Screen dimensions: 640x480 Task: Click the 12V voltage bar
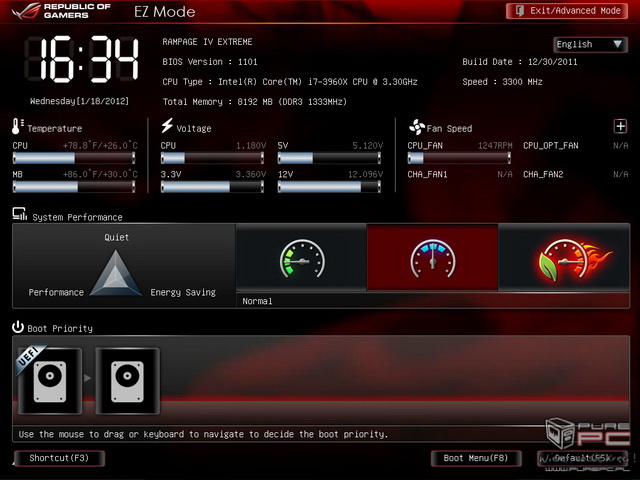[x=329, y=187]
